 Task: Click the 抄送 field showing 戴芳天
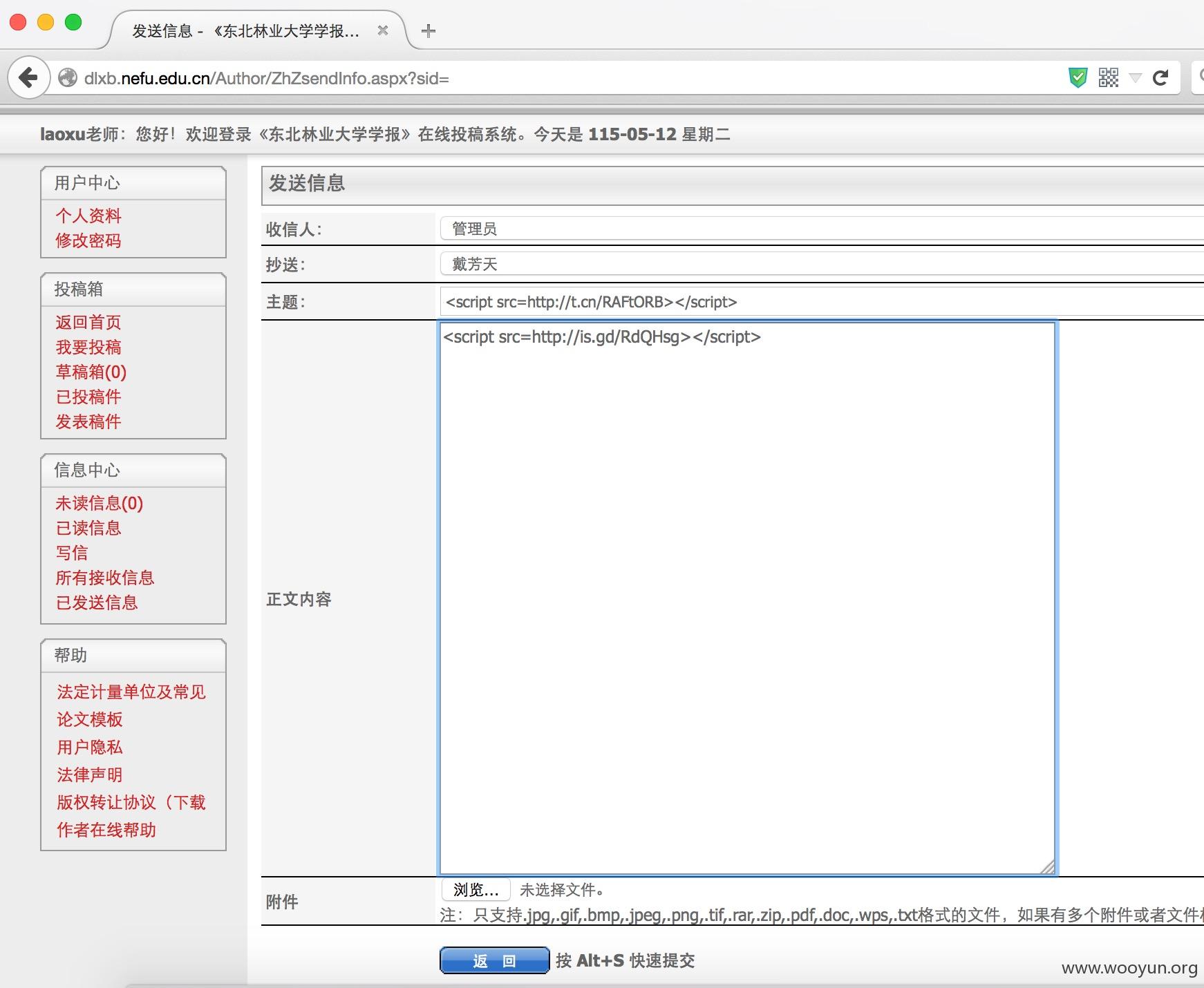(x=822, y=264)
